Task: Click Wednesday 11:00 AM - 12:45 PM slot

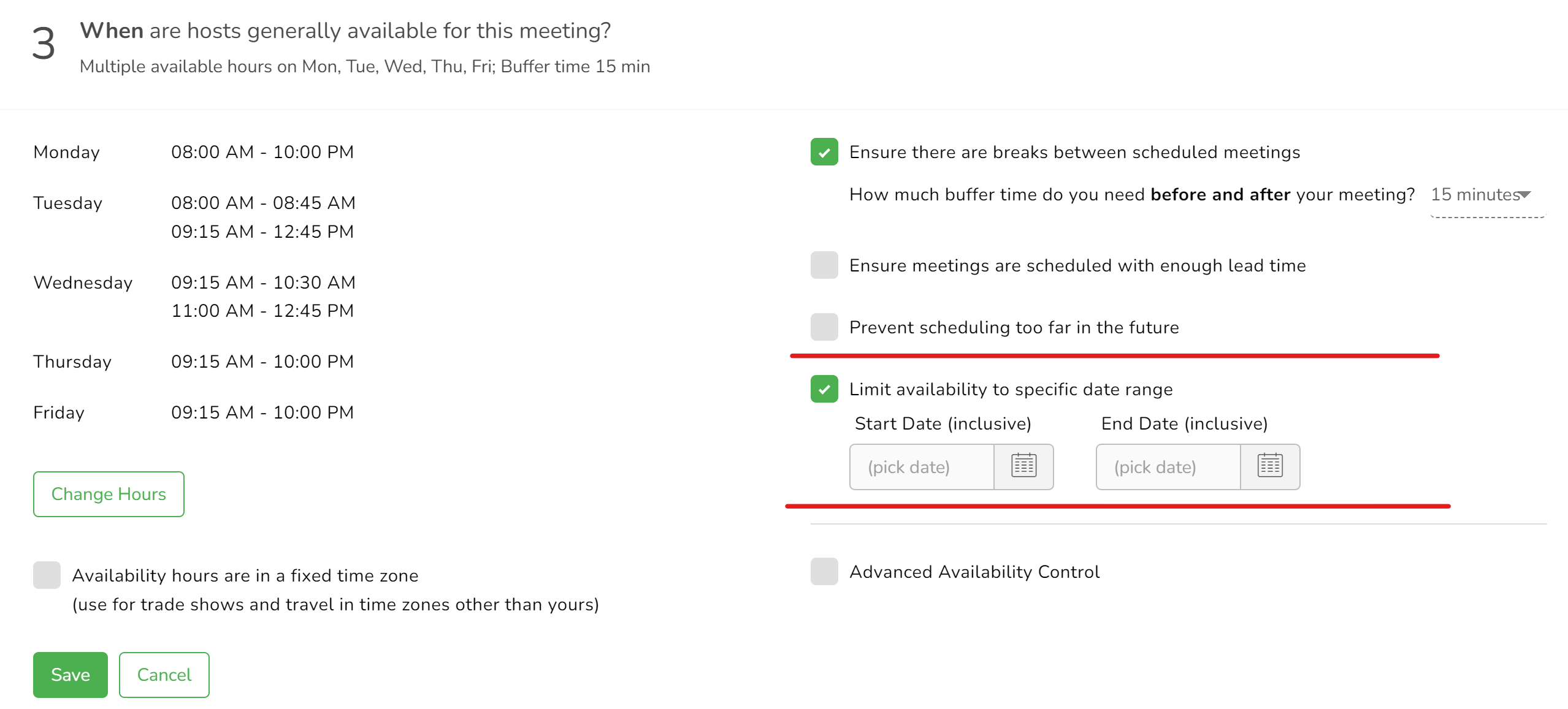Action: [262, 311]
